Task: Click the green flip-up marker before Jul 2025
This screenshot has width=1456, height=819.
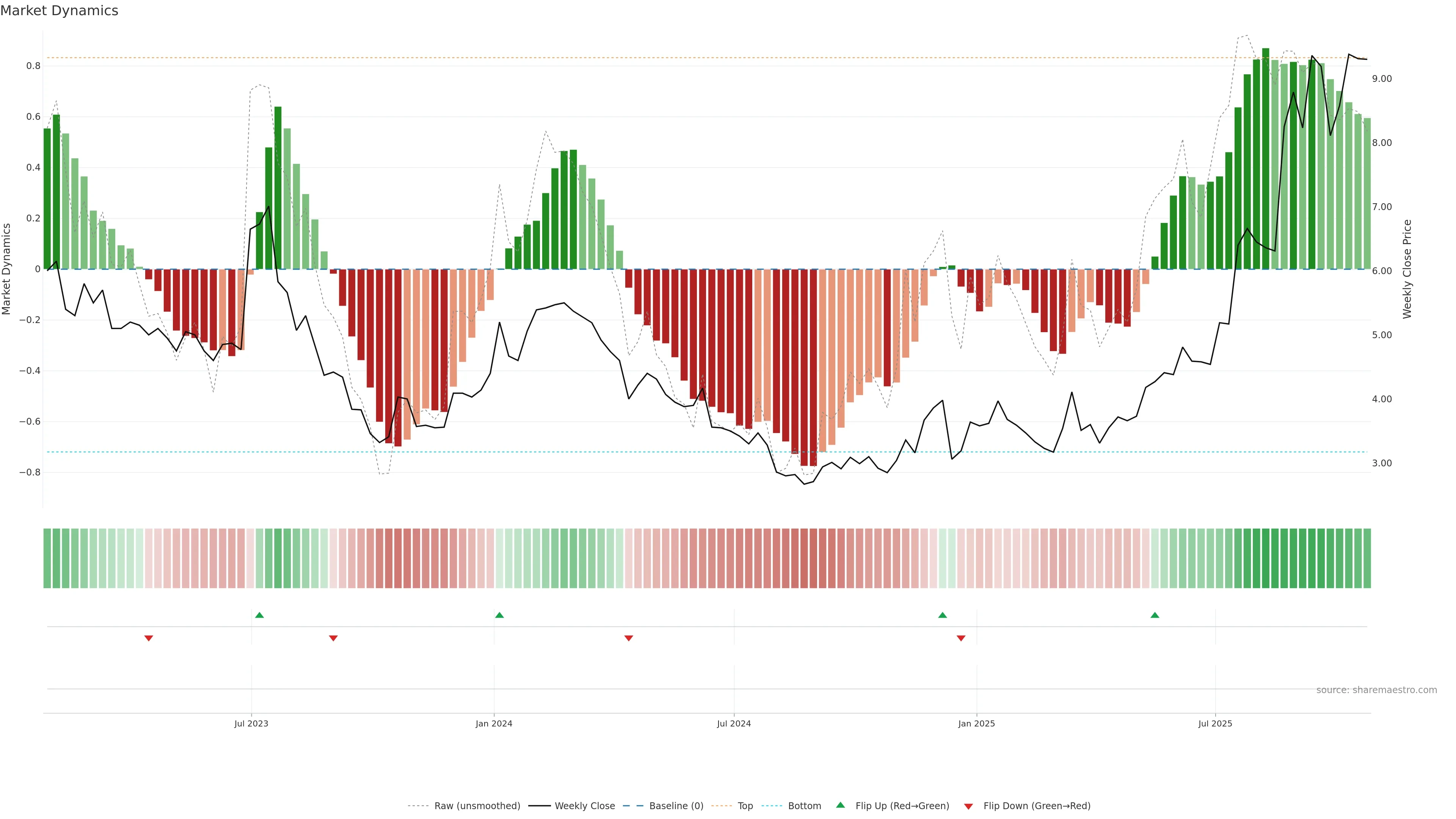Action: point(1155,615)
